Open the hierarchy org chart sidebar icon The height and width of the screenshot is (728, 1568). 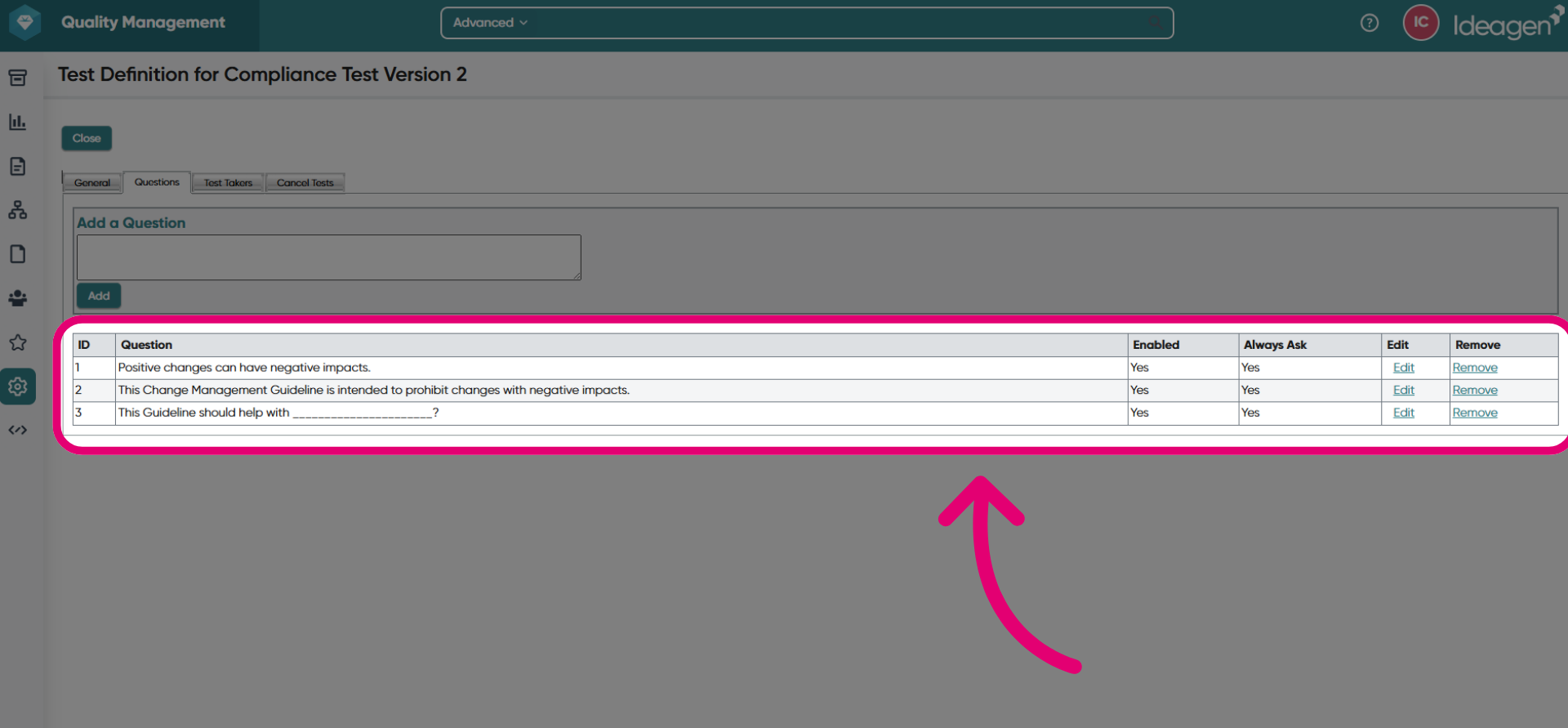click(x=17, y=210)
